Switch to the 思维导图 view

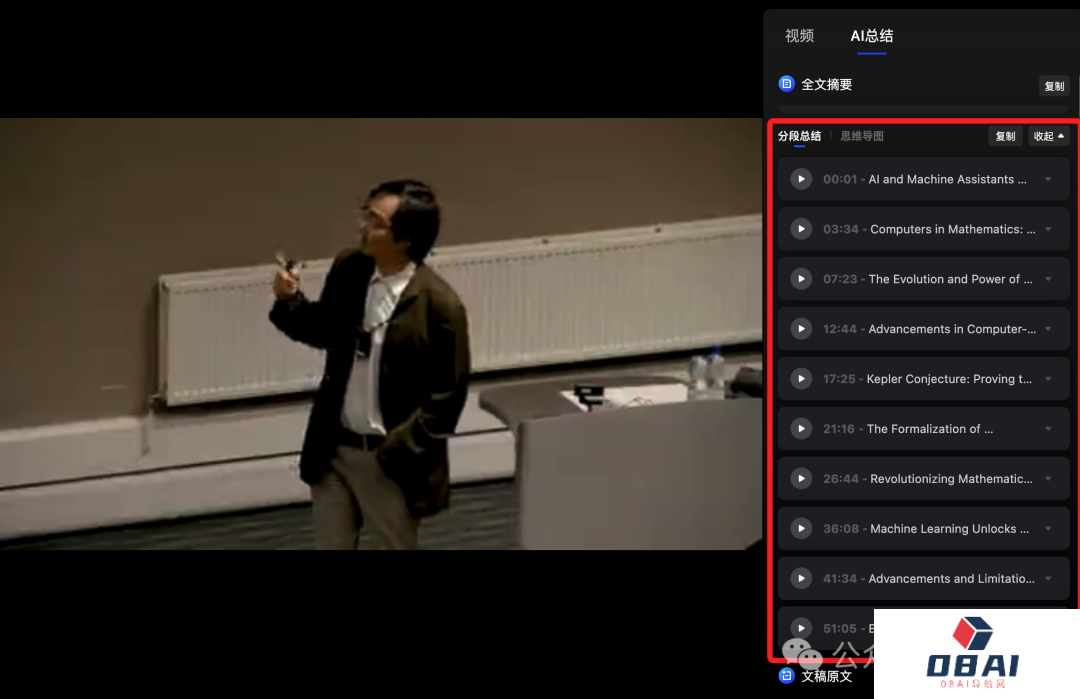[861, 136]
